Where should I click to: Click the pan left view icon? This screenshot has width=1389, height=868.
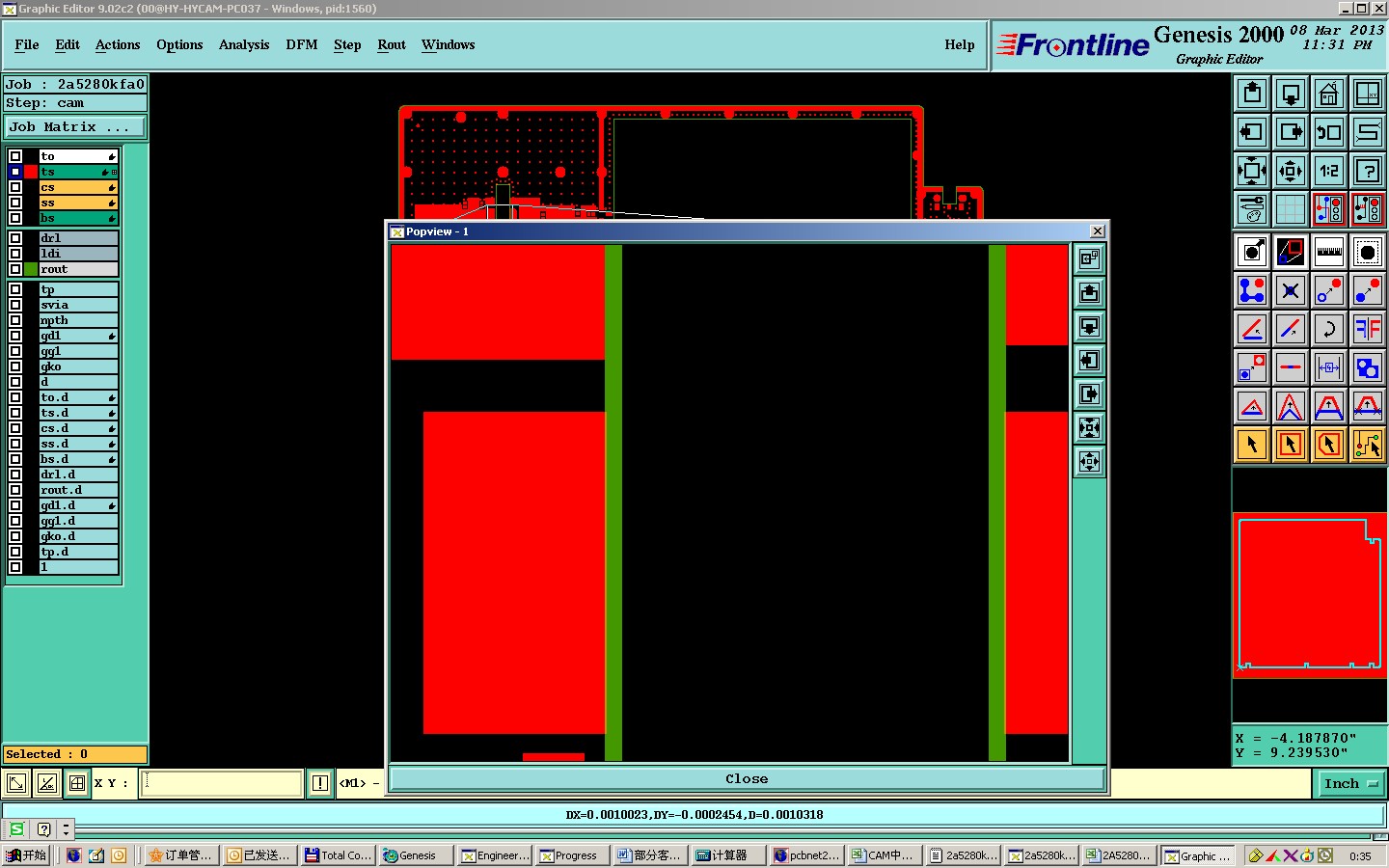pyautogui.click(x=1252, y=132)
